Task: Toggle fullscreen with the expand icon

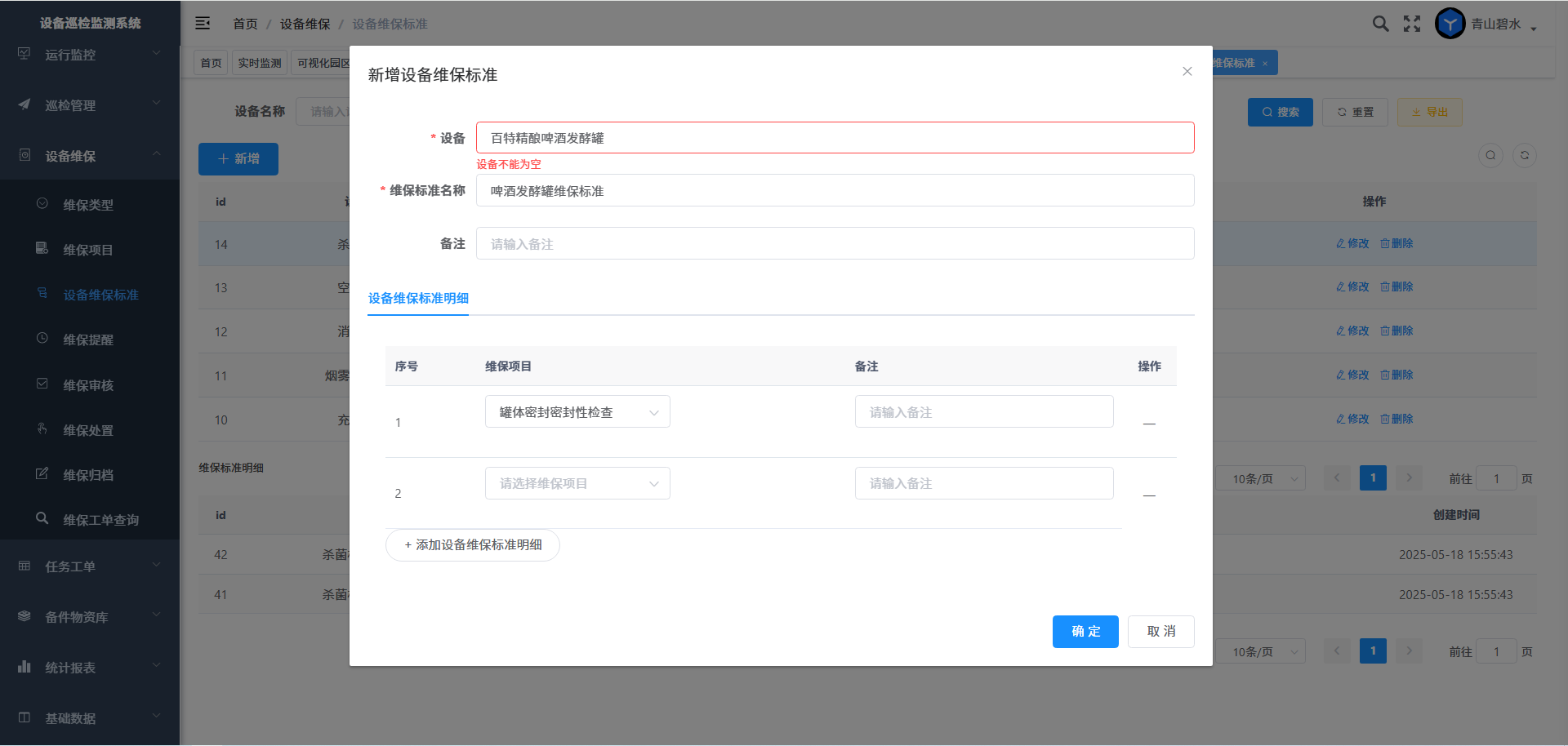Action: click(1412, 24)
